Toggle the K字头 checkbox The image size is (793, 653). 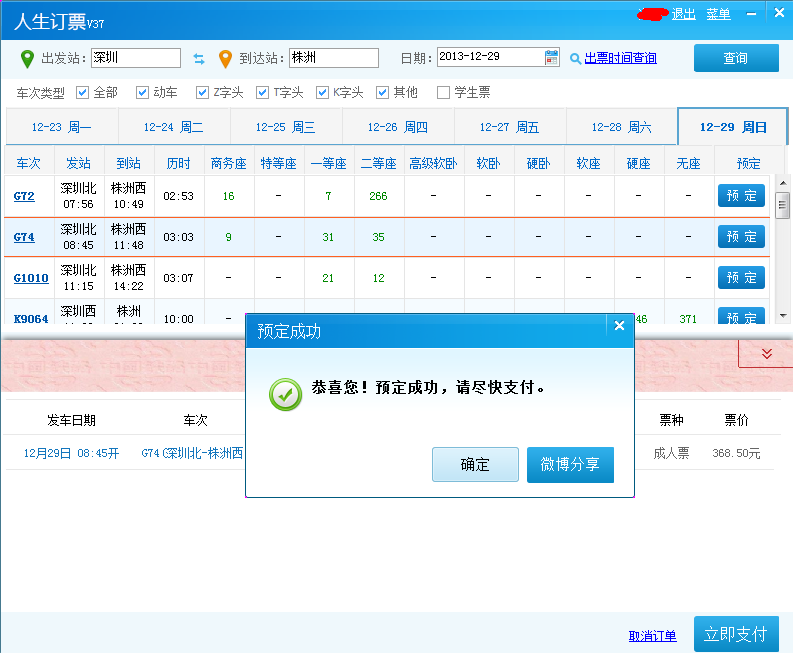[x=322, y=93]
